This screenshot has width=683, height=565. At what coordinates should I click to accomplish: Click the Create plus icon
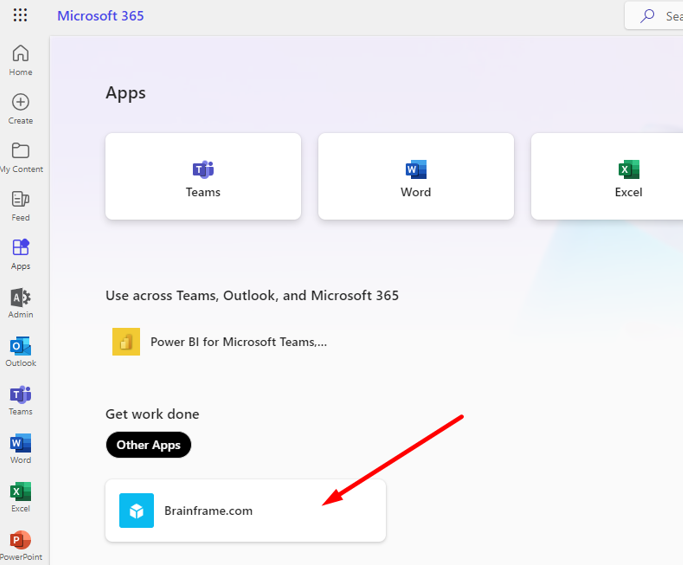[x=20, y=108]
